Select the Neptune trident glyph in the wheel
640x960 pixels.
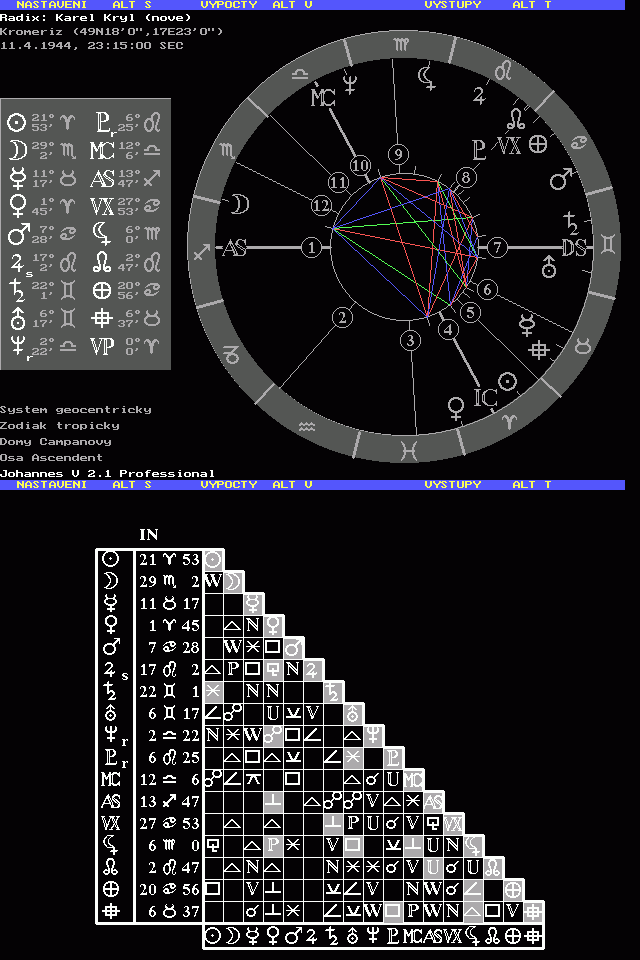351,82
